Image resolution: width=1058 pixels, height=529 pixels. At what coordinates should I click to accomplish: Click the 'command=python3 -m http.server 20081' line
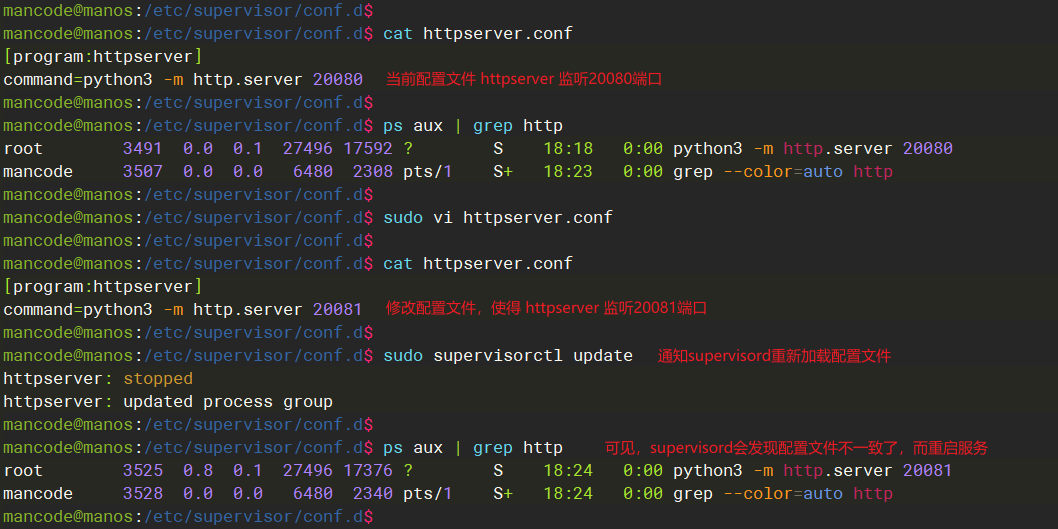coord(183,309)
